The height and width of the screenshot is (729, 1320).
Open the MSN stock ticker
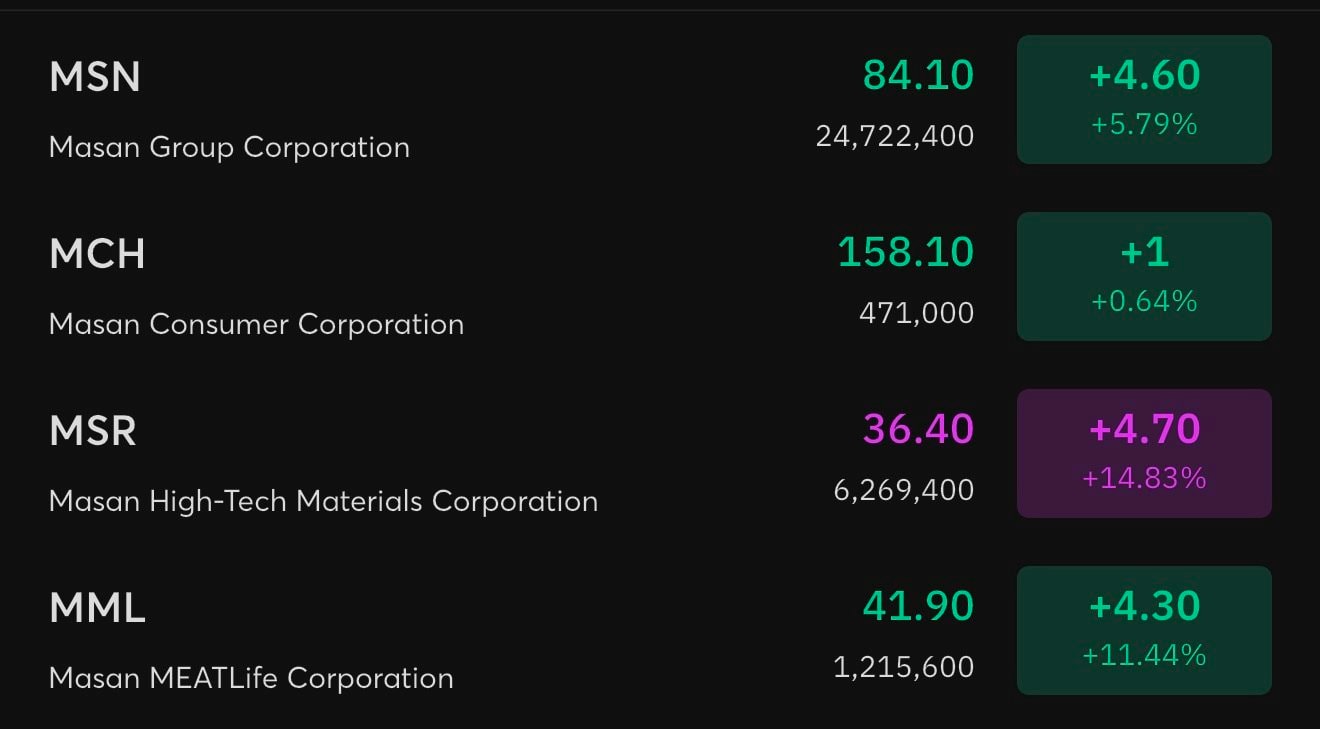coord(95,77)
